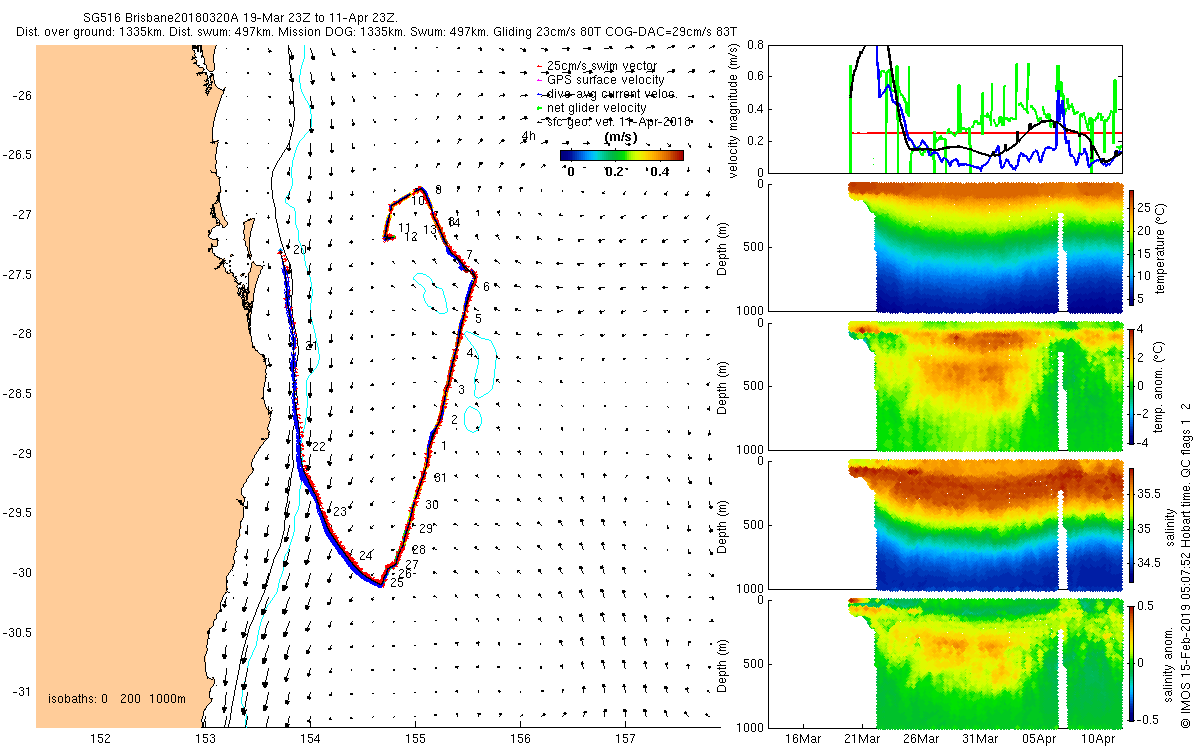Select the 'Dist. over ground: 1335km' summary line
Viewport: 1200px width, 750px height.
[x=376, y=33]
